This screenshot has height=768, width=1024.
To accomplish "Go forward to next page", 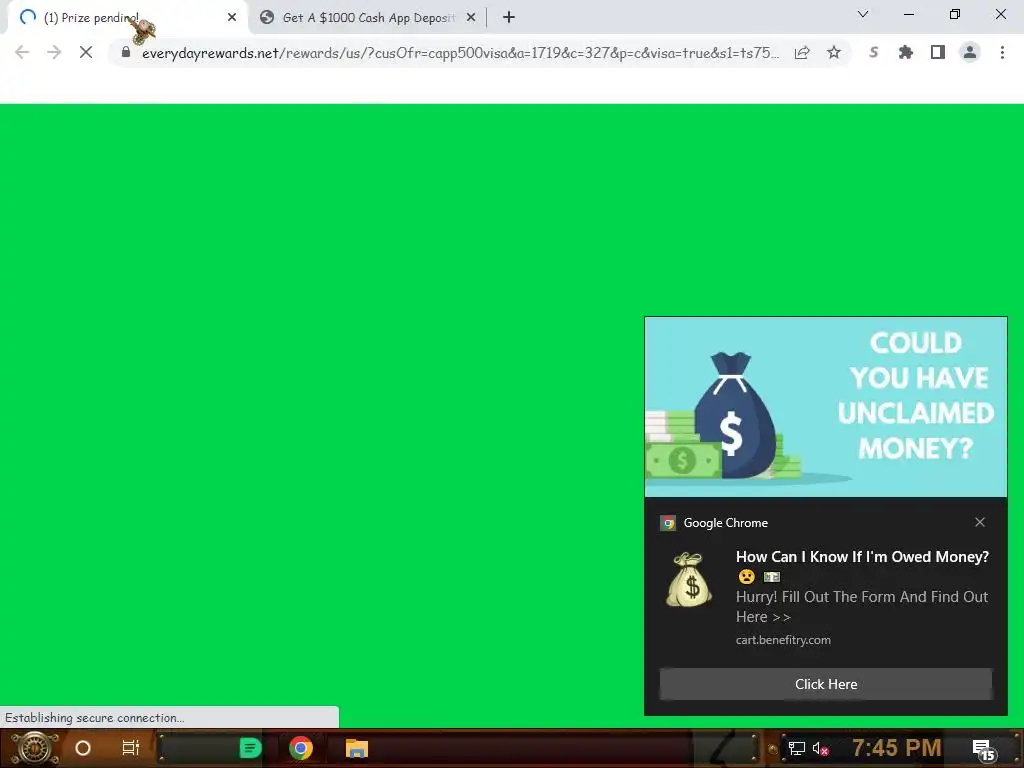I will click(54, 52).
